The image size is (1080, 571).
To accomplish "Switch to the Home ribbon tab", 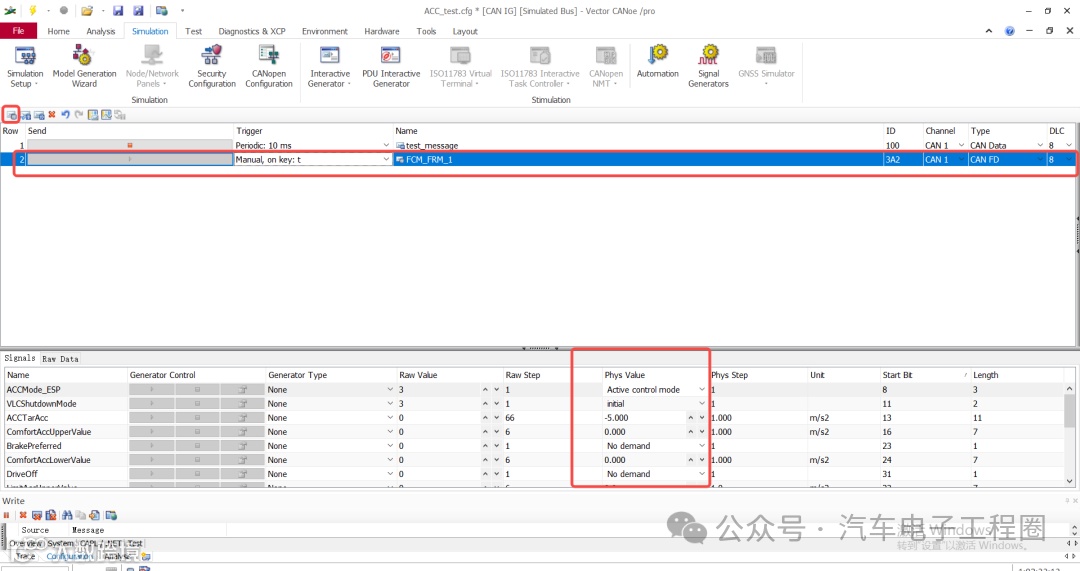I will tap(59, 31).
